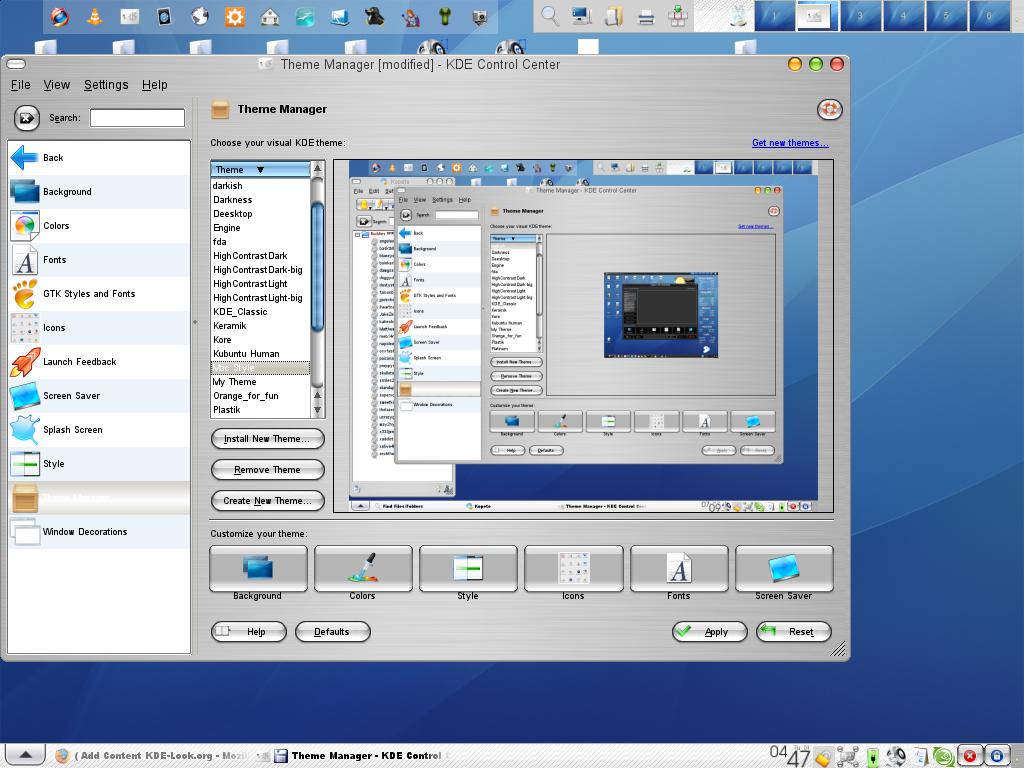Open Icons module in the sidebar
The height and width of the screenshot is (768, 1024).
tap(99, 328)
